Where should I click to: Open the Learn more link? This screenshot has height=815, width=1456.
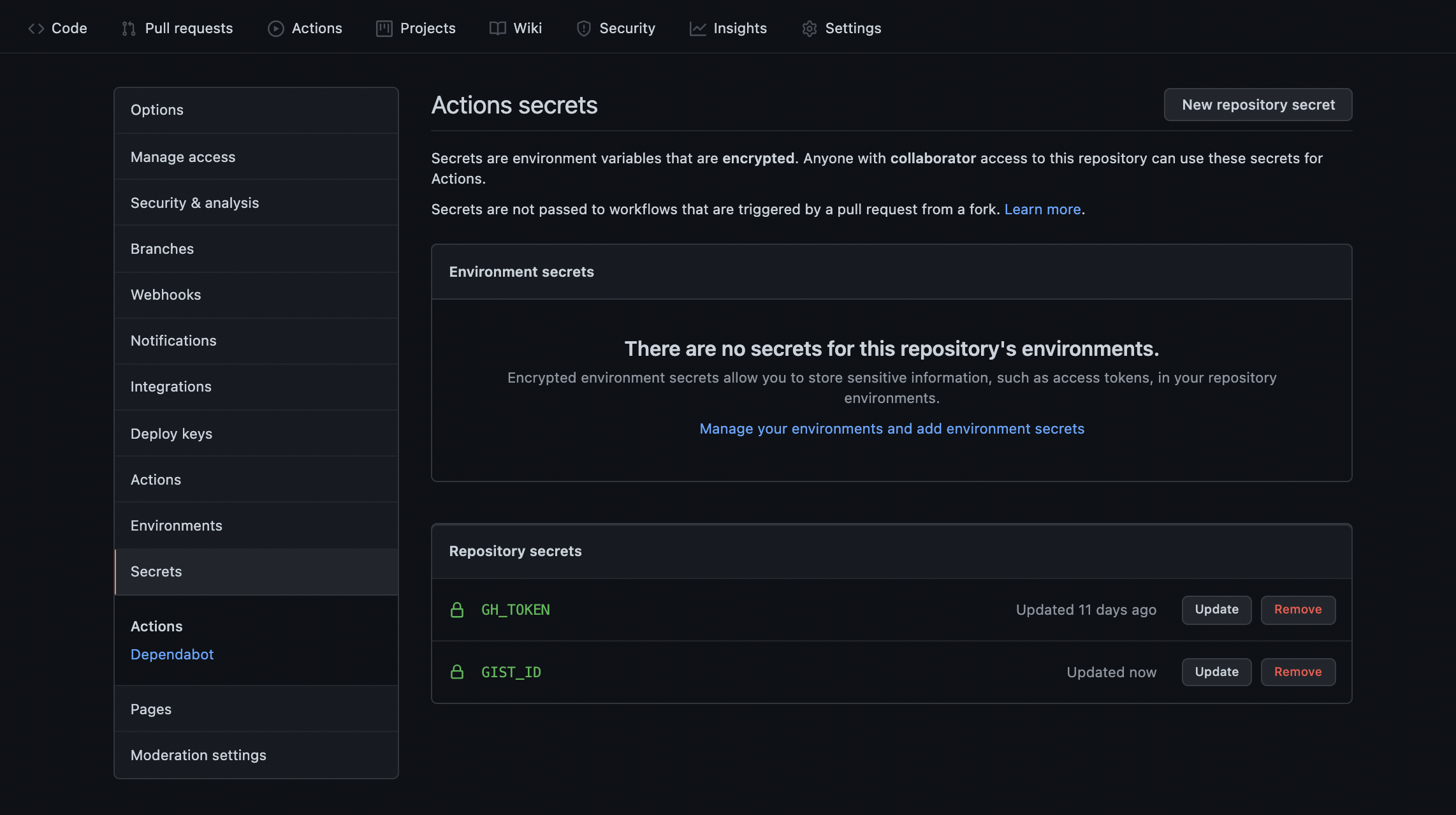click(1042, 209)
